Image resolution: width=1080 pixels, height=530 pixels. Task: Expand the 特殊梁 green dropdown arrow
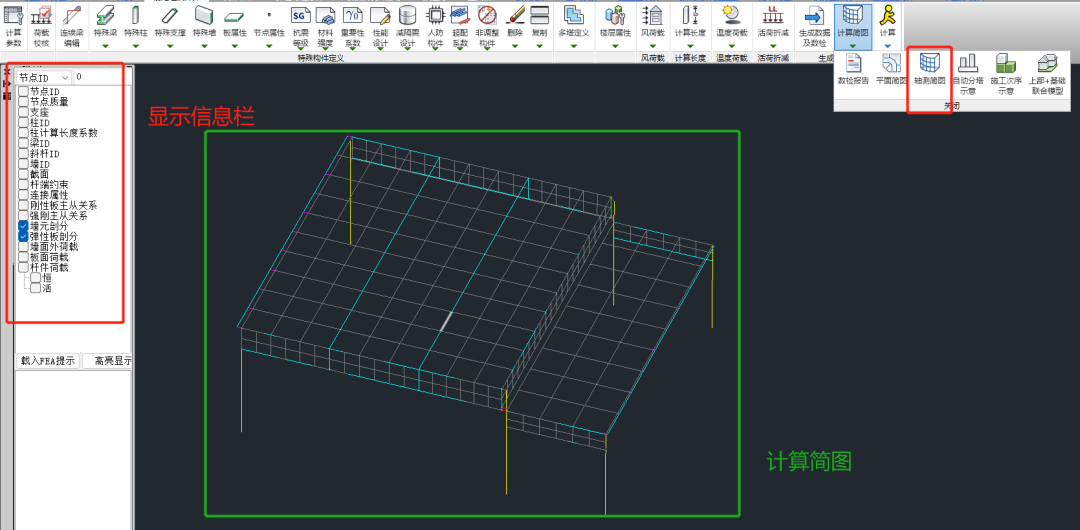click(x=105, y=46)
